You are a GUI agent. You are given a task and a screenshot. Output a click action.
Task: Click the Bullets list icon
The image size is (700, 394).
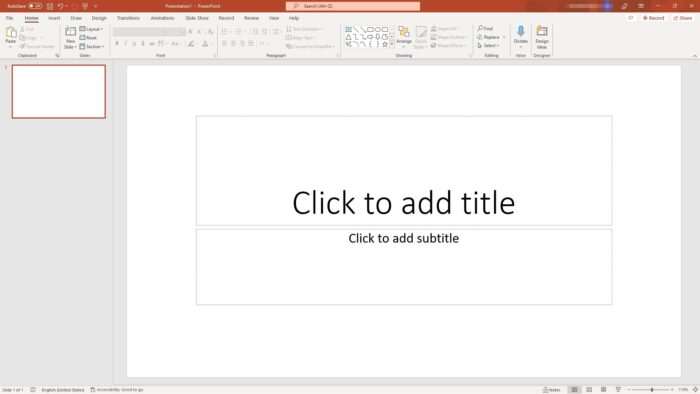[225, 31]
